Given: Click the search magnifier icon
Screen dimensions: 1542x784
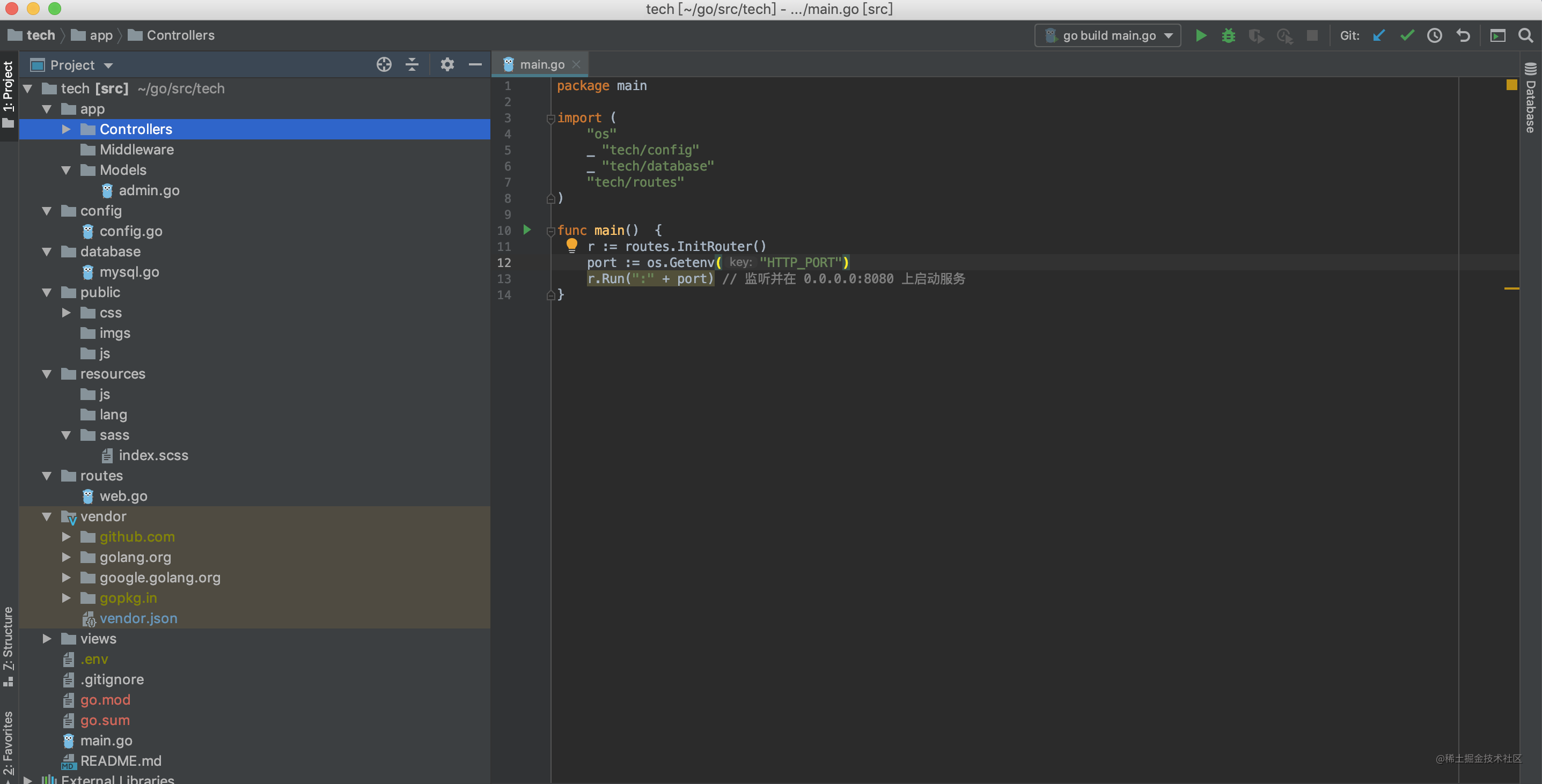Looking at the screenshot, I should [x=1525, y=35].
